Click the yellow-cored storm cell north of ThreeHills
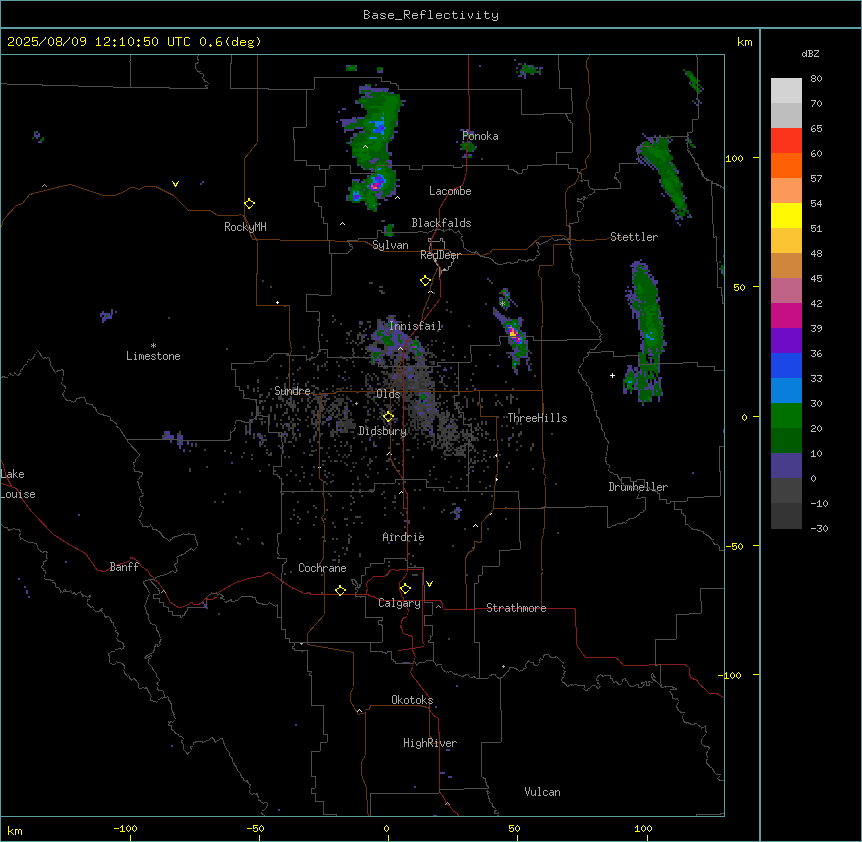 point(513,334)
